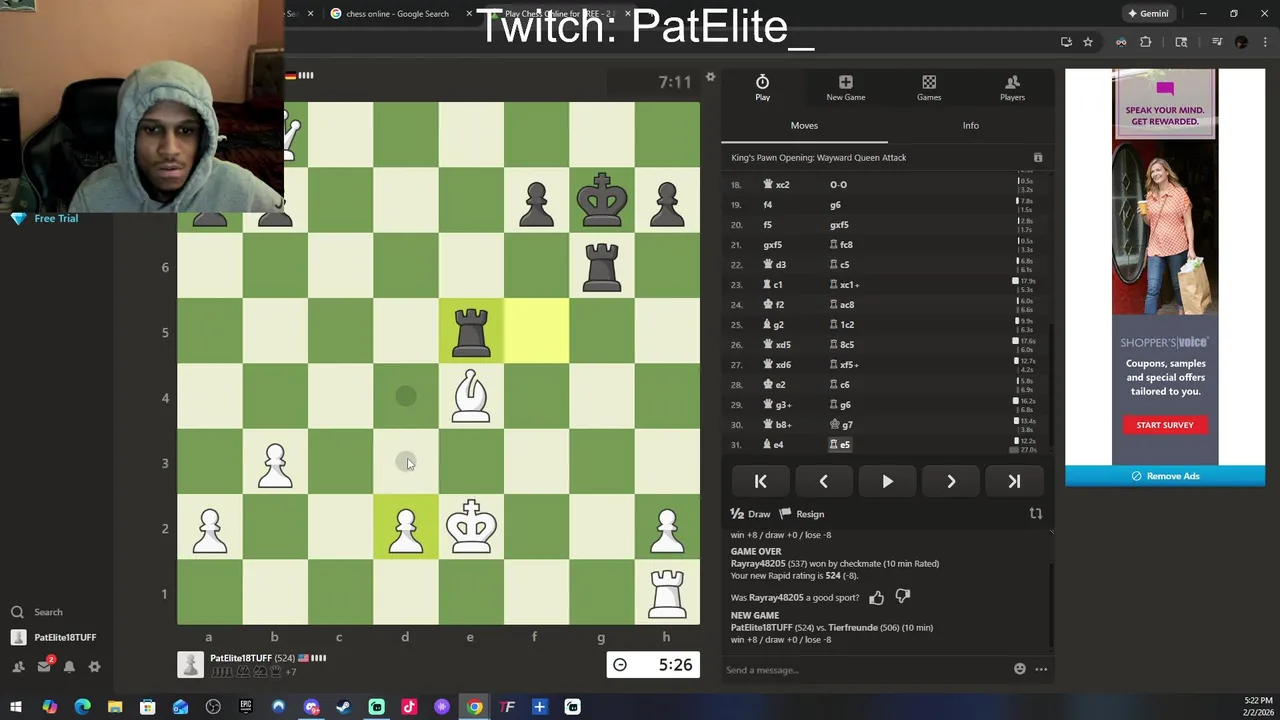
Task: Click move 18 O-O in move list
Action: click(x=838, y=185)
